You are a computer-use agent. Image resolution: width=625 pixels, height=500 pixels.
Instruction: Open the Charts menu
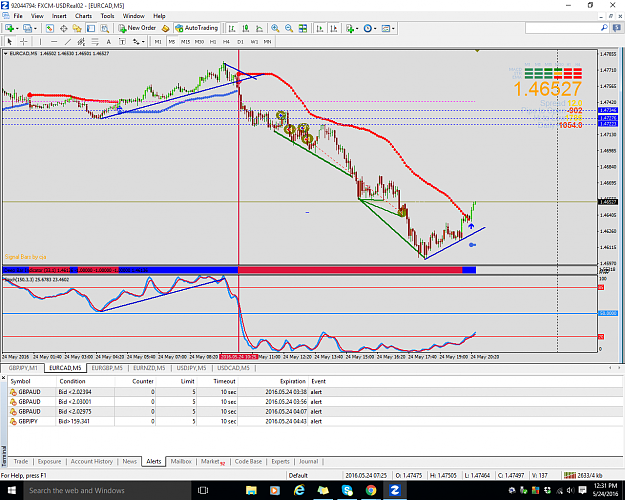(83, 16)
